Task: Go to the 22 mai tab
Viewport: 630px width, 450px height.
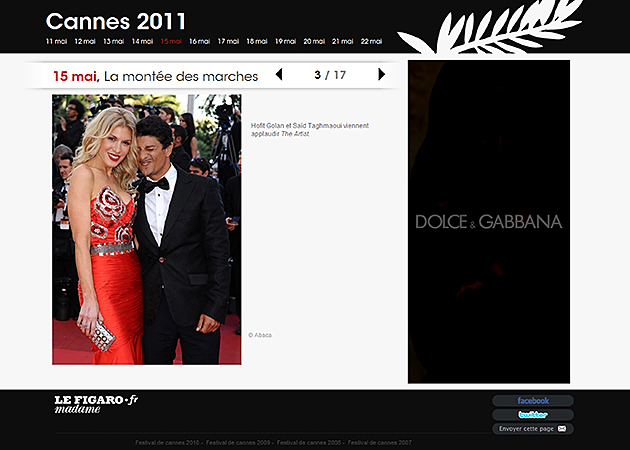Action: point(371,42)
